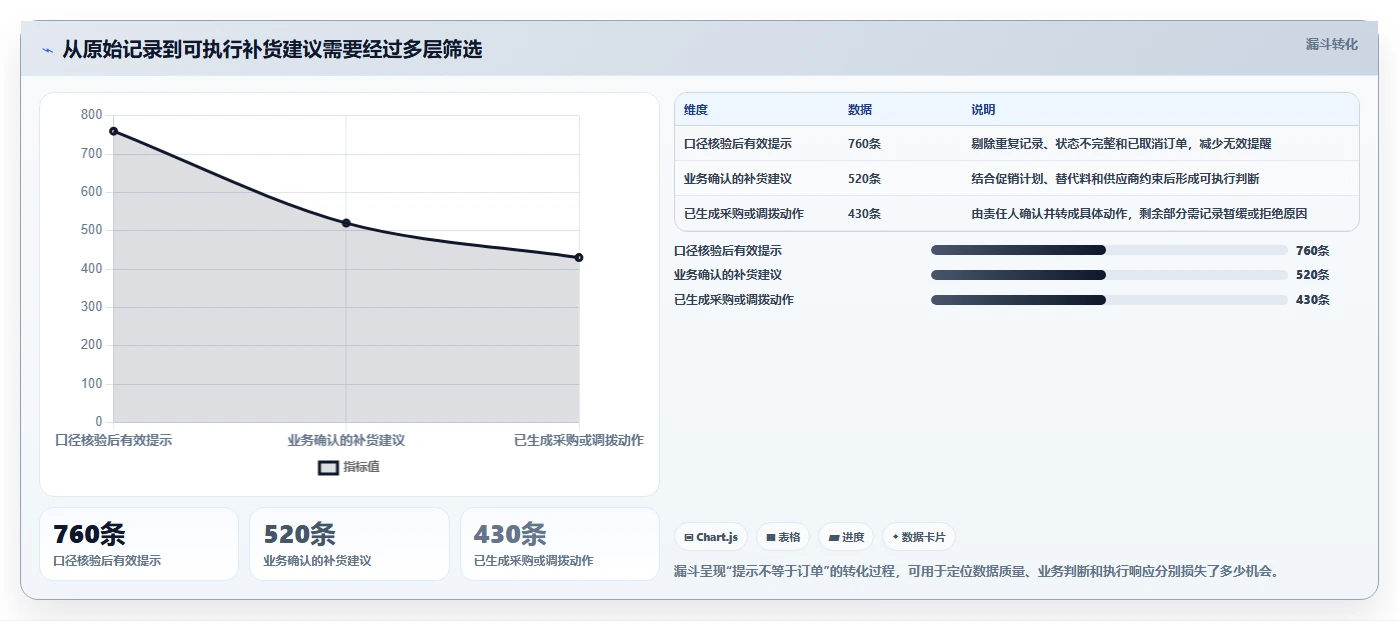Click progress label 业务确认的补货建议
This screenshot has width=1399, height=621.
(x=728, y=275)
